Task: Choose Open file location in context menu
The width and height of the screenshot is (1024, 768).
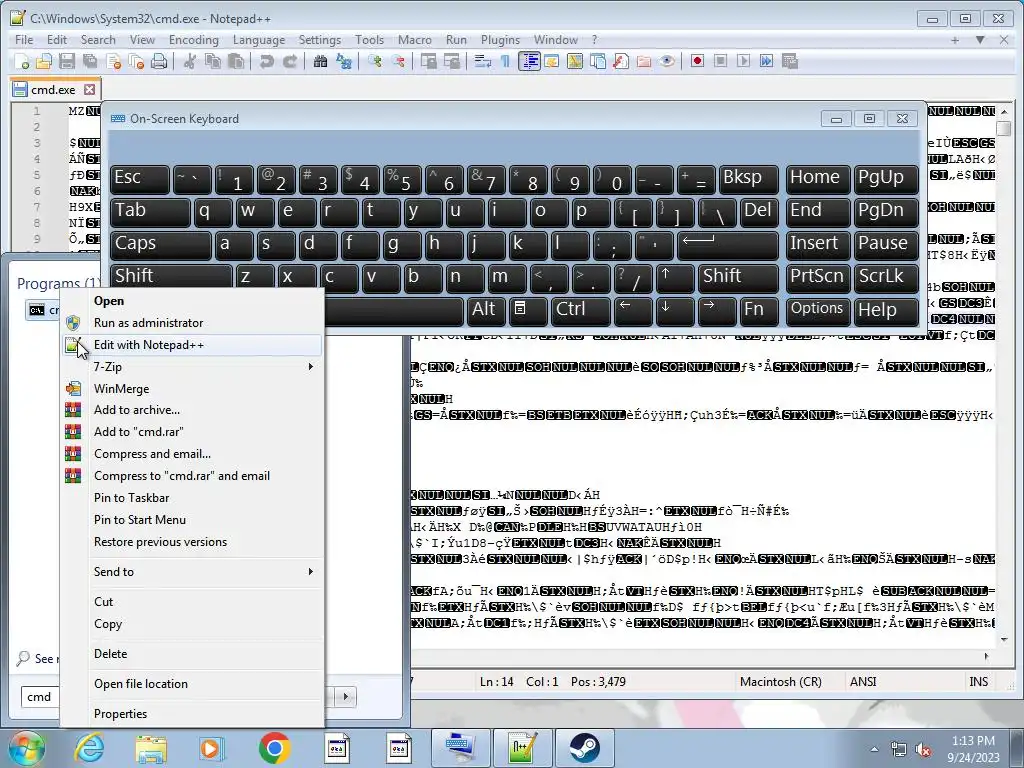Action: click(x=193, y=684)
